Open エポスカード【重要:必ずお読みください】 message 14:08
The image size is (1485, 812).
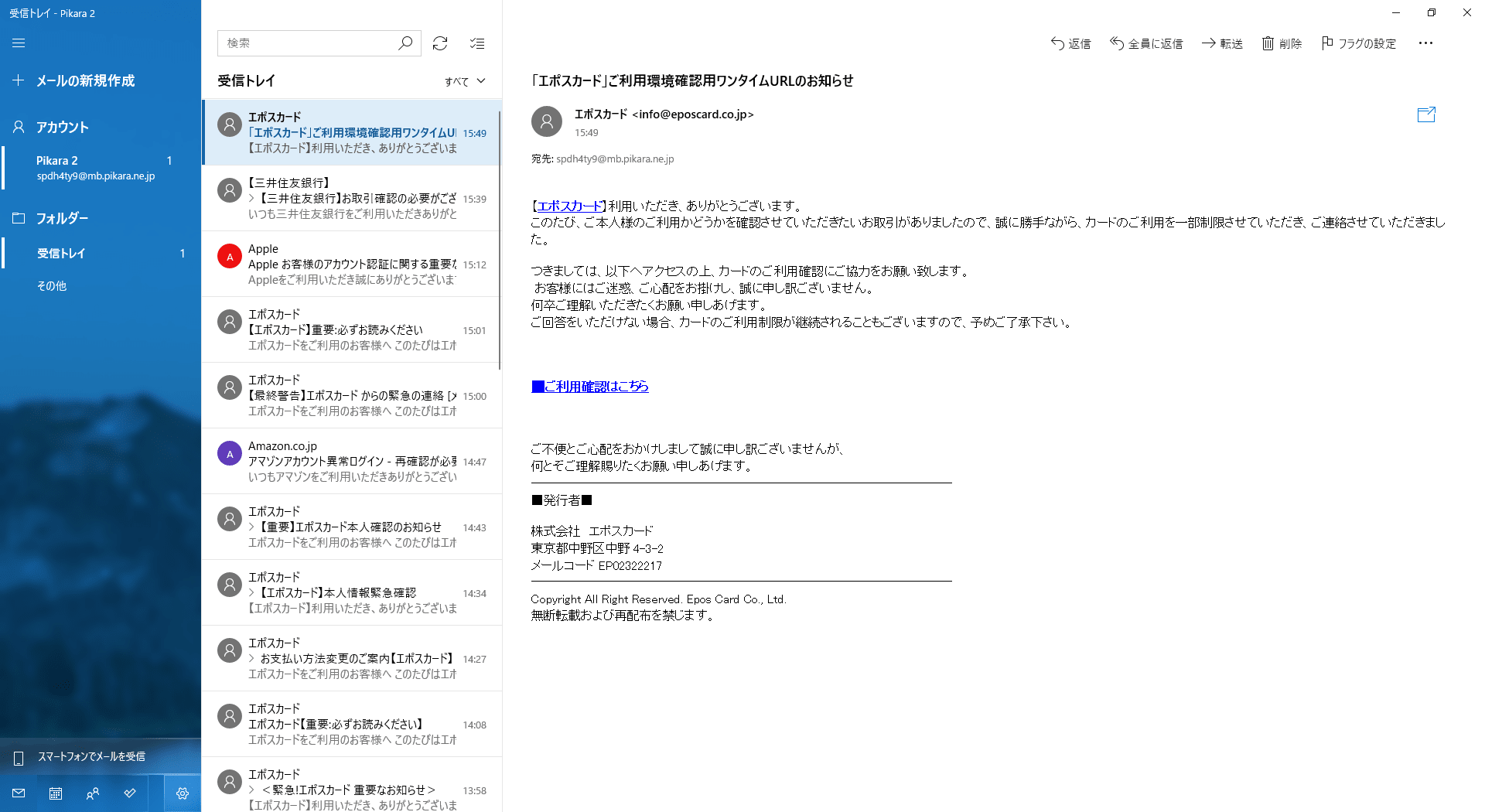pyautogui.click(x=352, y=724)
